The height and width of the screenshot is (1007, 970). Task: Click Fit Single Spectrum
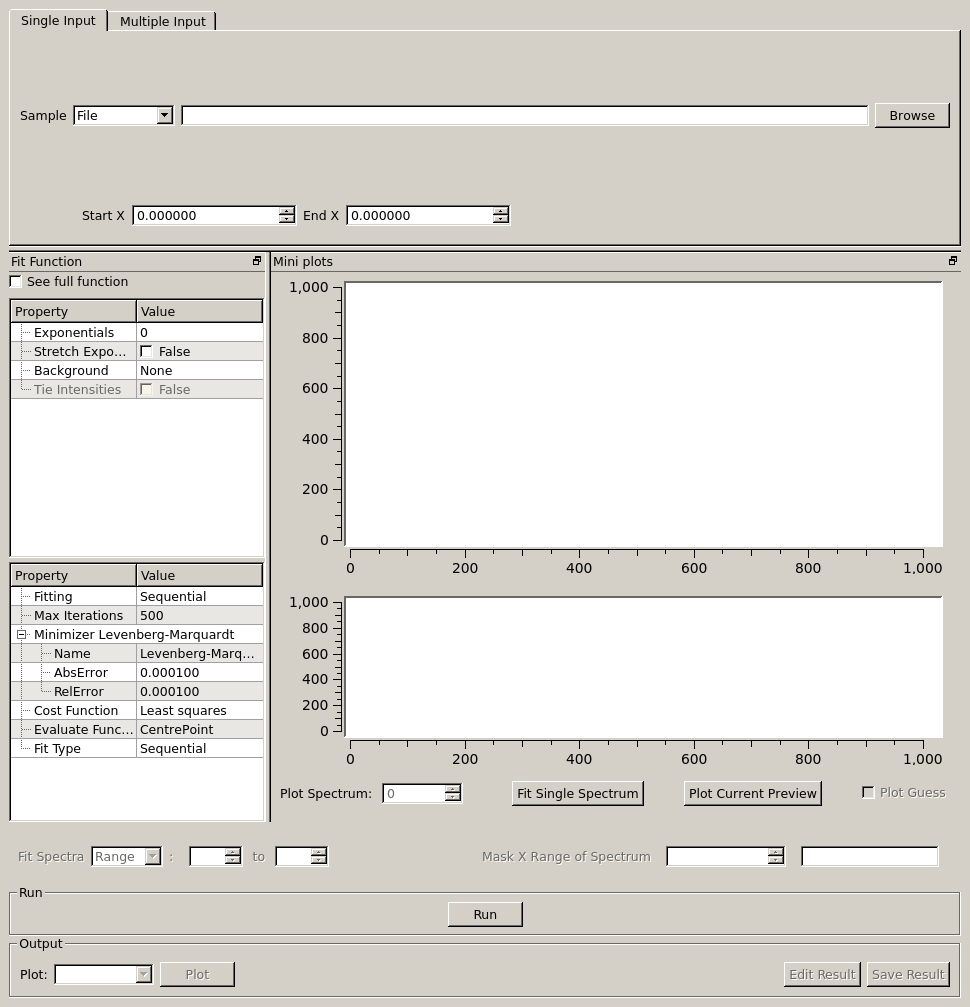pos(577,793)
